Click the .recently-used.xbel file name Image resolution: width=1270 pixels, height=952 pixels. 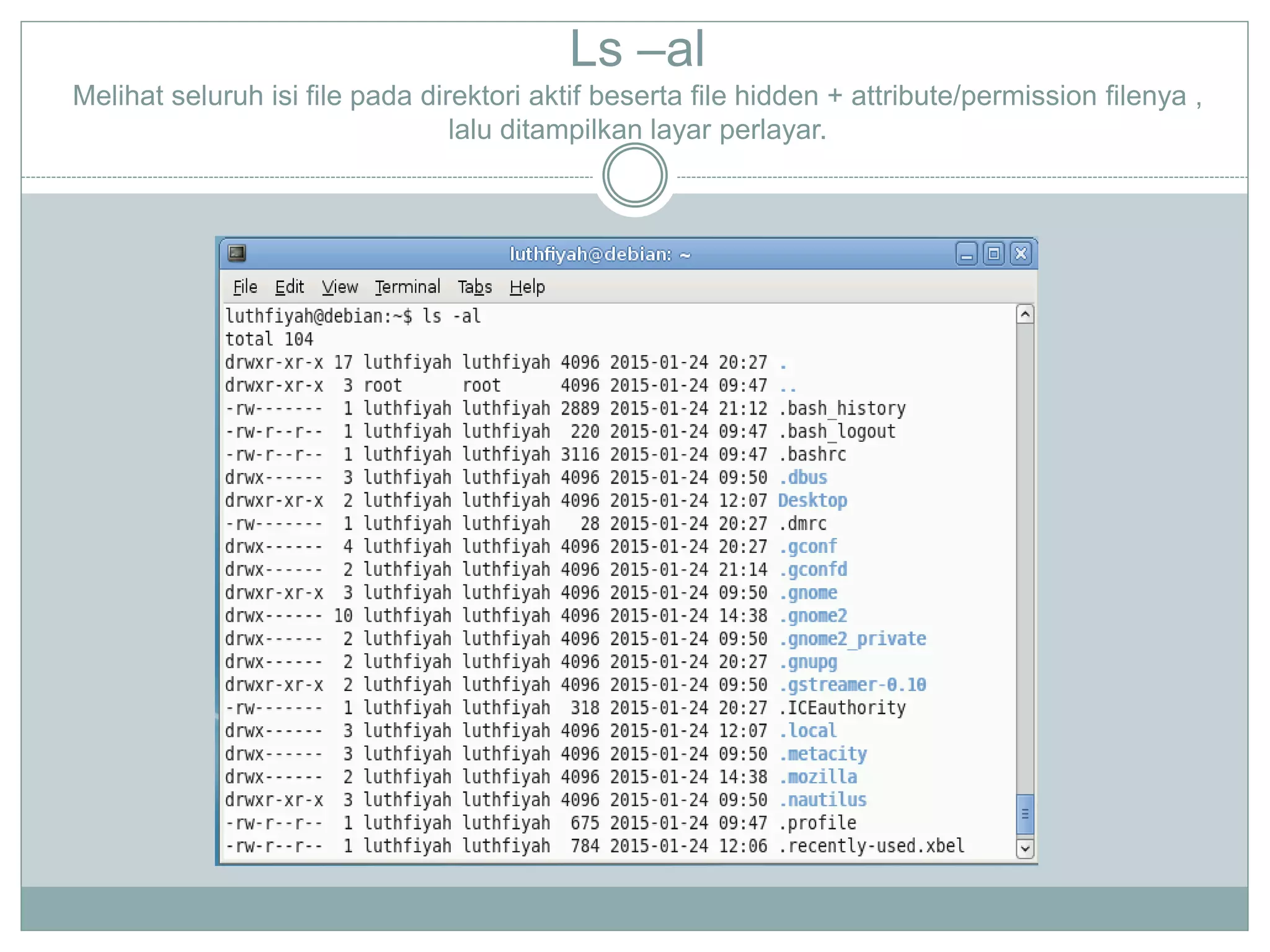click(x=872, y=846)
